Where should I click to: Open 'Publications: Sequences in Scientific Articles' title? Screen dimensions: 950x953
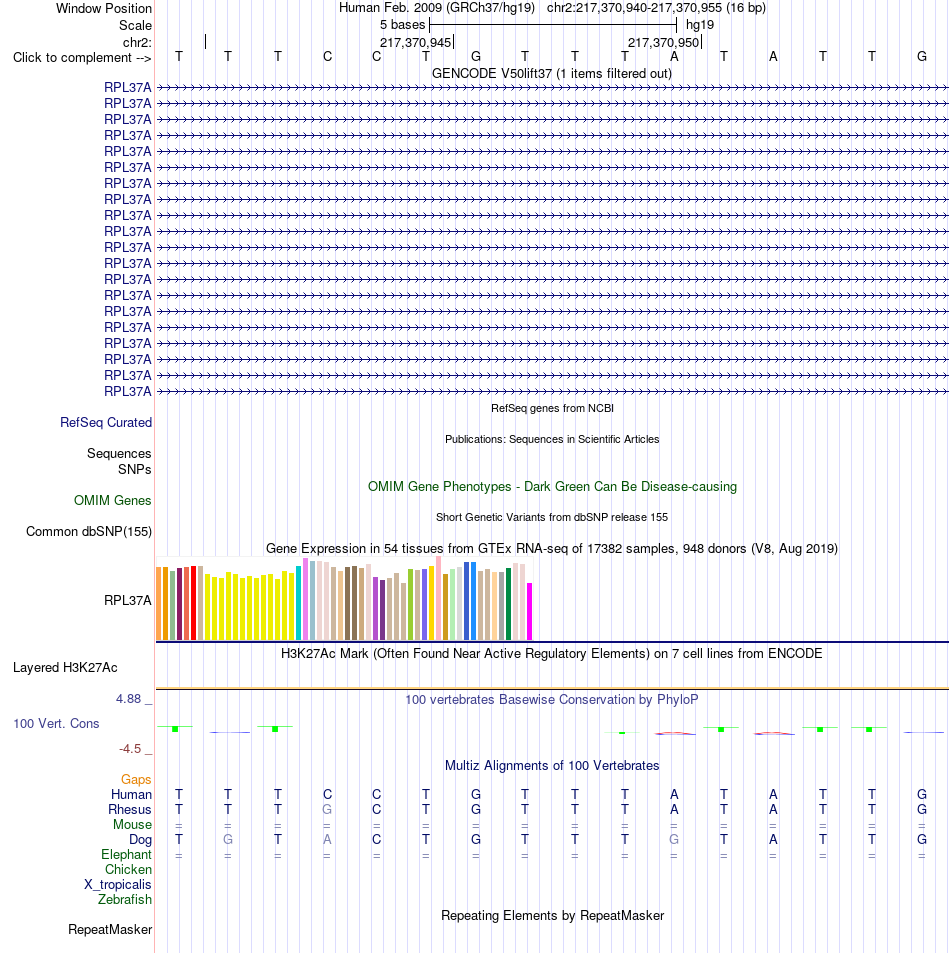tap(552, 439)
